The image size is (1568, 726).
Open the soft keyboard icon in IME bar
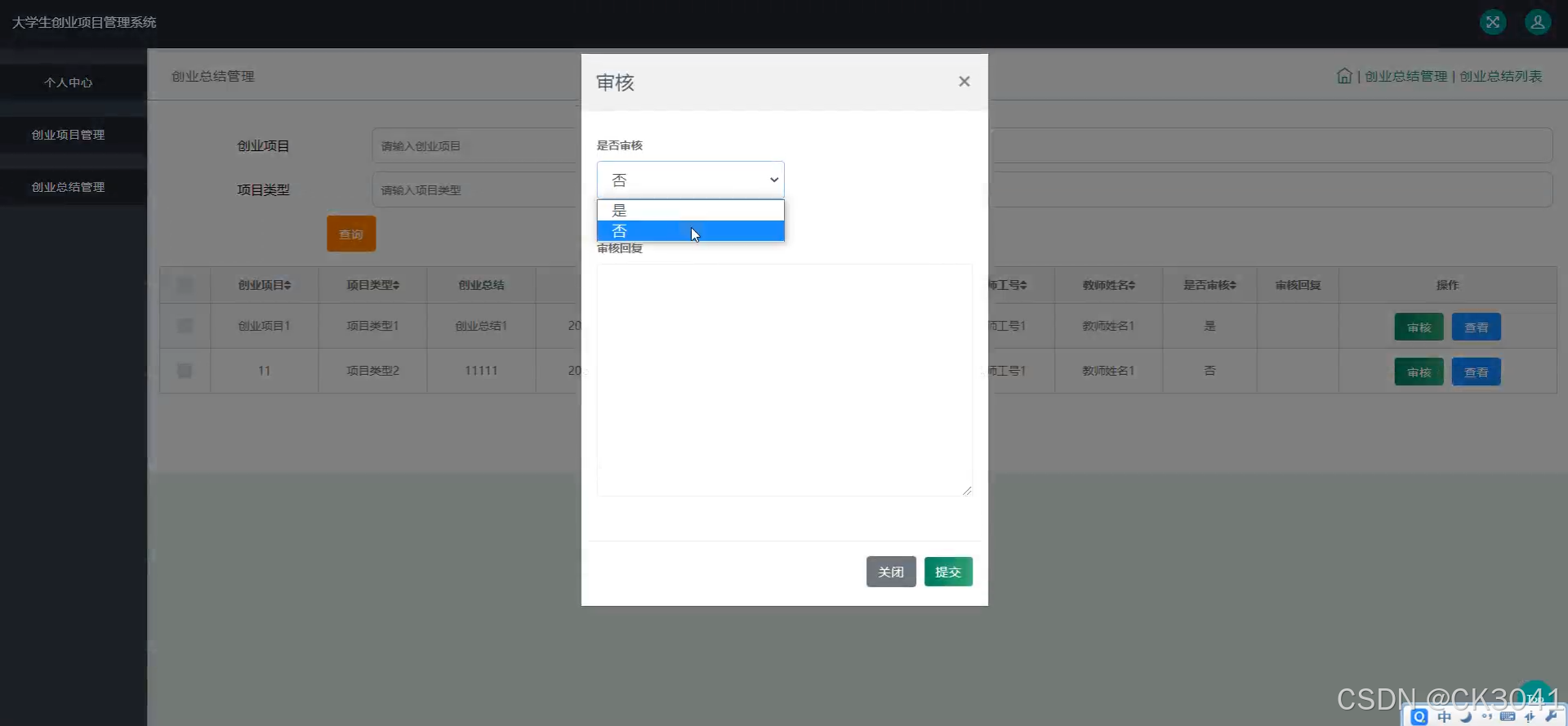(x=1508, y=716)
